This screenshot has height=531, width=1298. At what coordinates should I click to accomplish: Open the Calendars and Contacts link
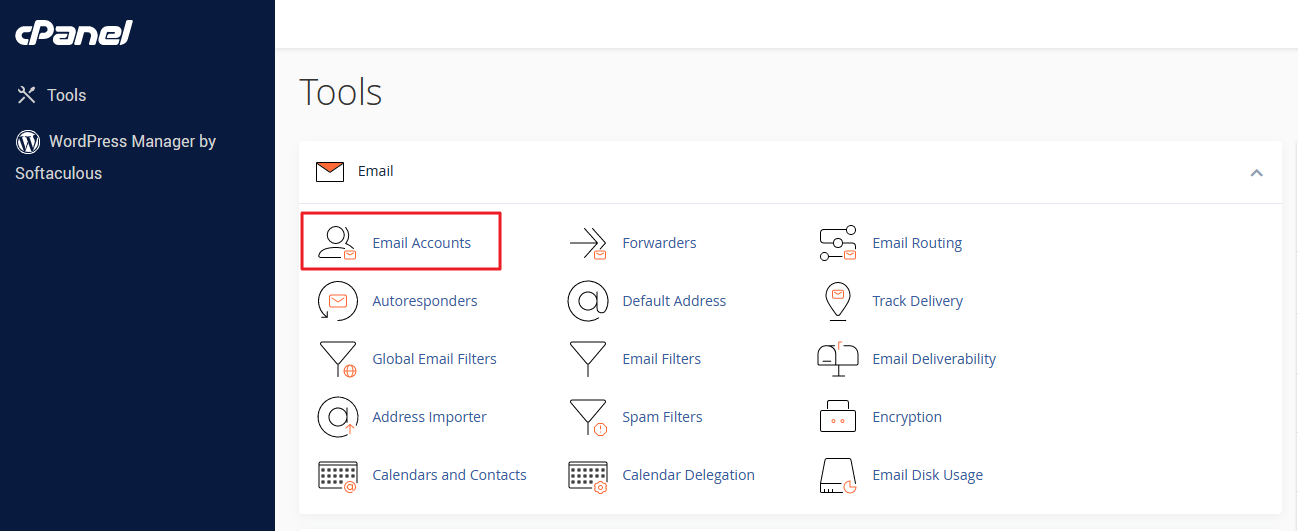(x=449, y=475)
